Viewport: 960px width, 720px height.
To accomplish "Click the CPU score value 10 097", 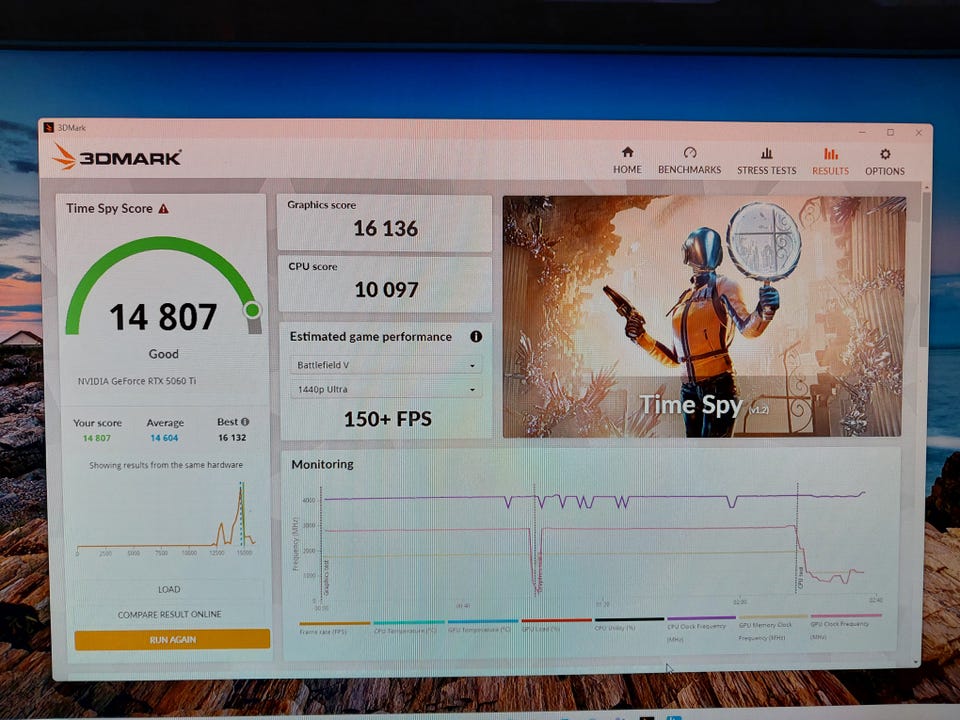I will coord(386,290).
